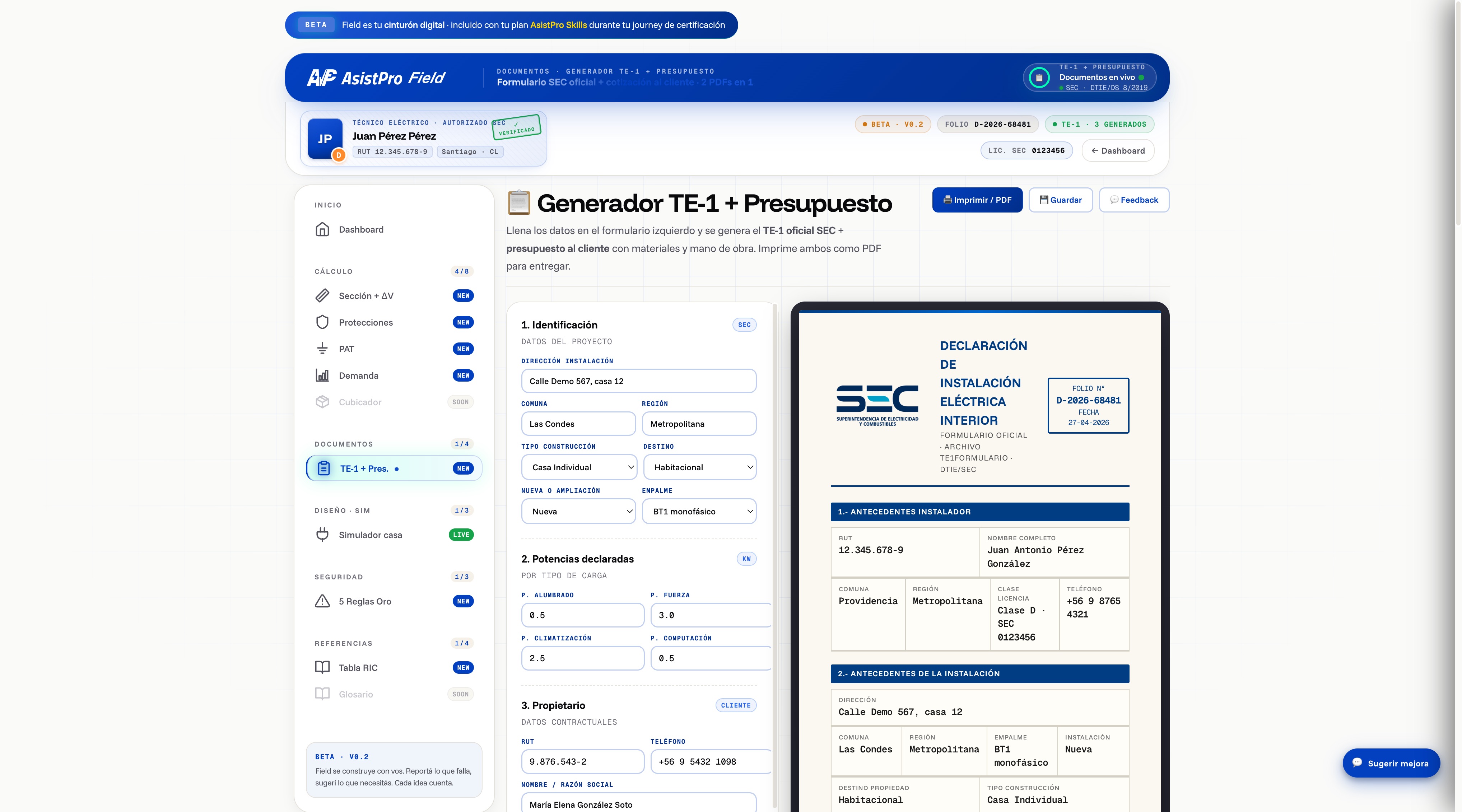Viewport: 1462px width, 812px height.
Task: Click the orange D license class badge
Action: click(x=339, y=155)
